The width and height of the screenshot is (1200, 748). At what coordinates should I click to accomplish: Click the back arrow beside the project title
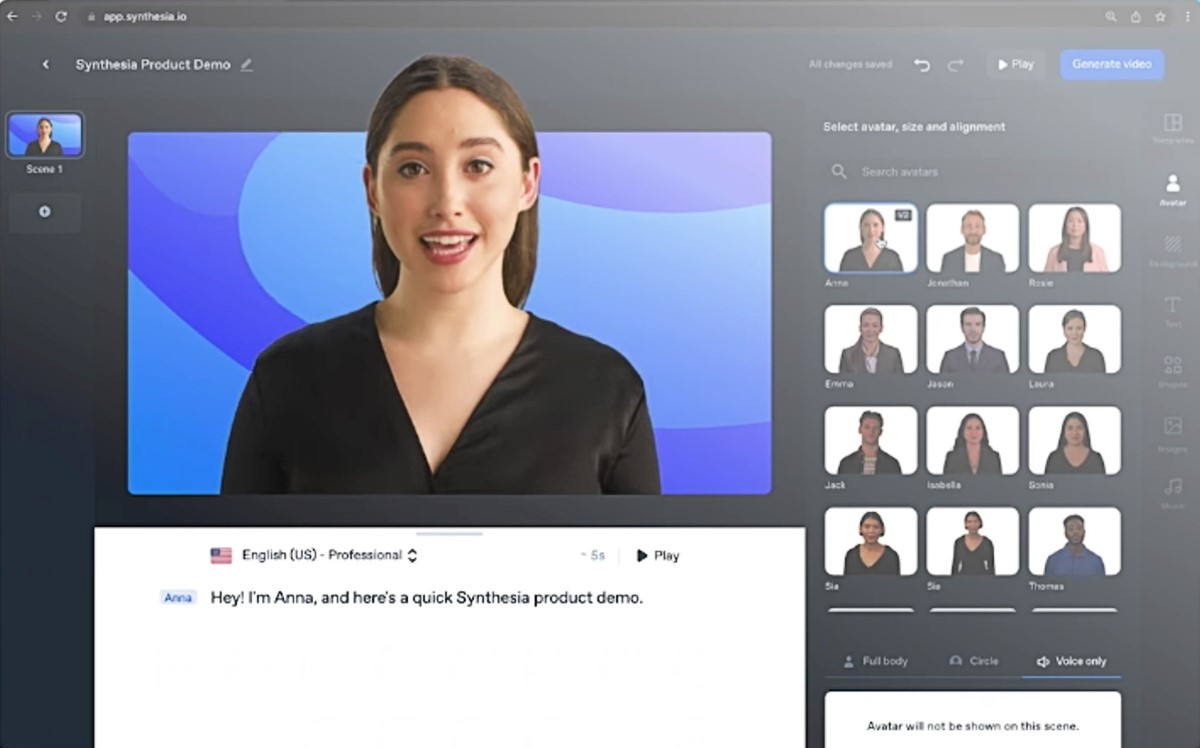click(45, 65)
